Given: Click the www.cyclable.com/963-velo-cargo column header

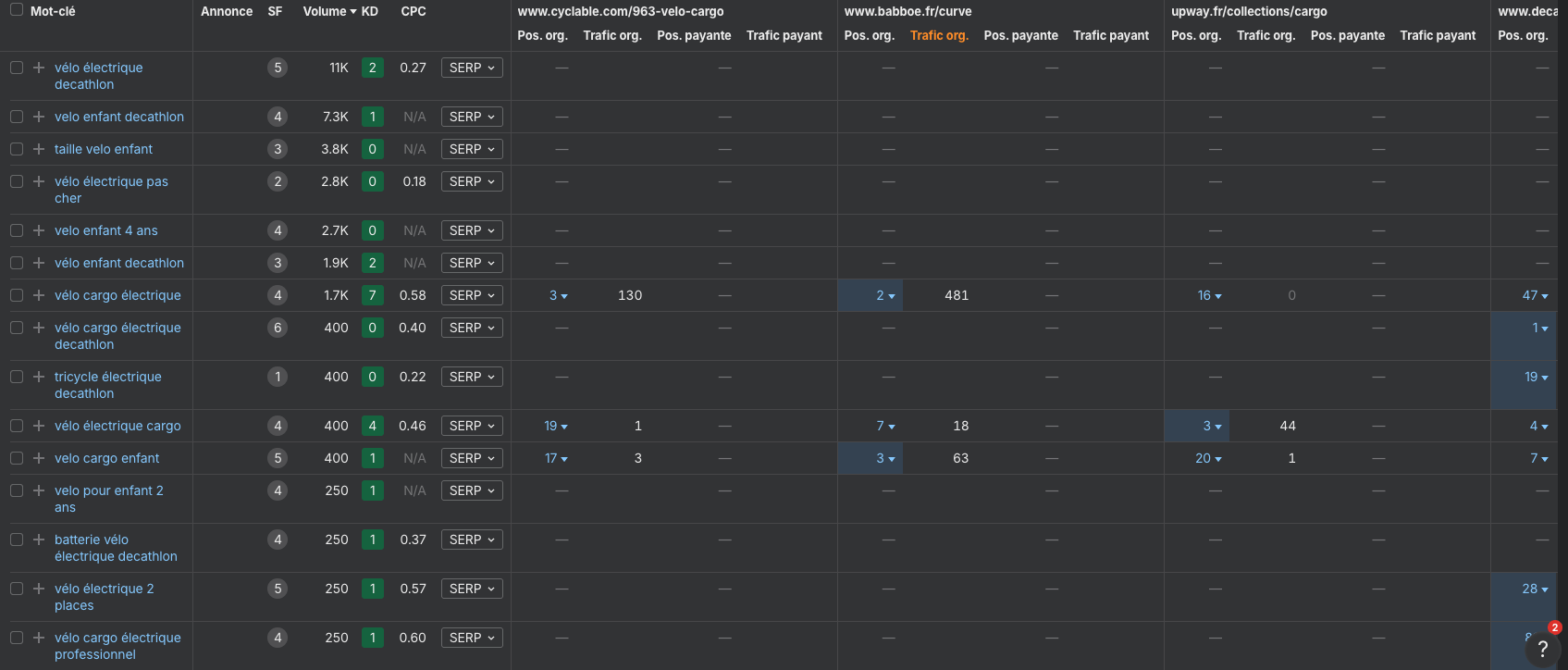Looking at the screenshot, I should click(620, 11).
